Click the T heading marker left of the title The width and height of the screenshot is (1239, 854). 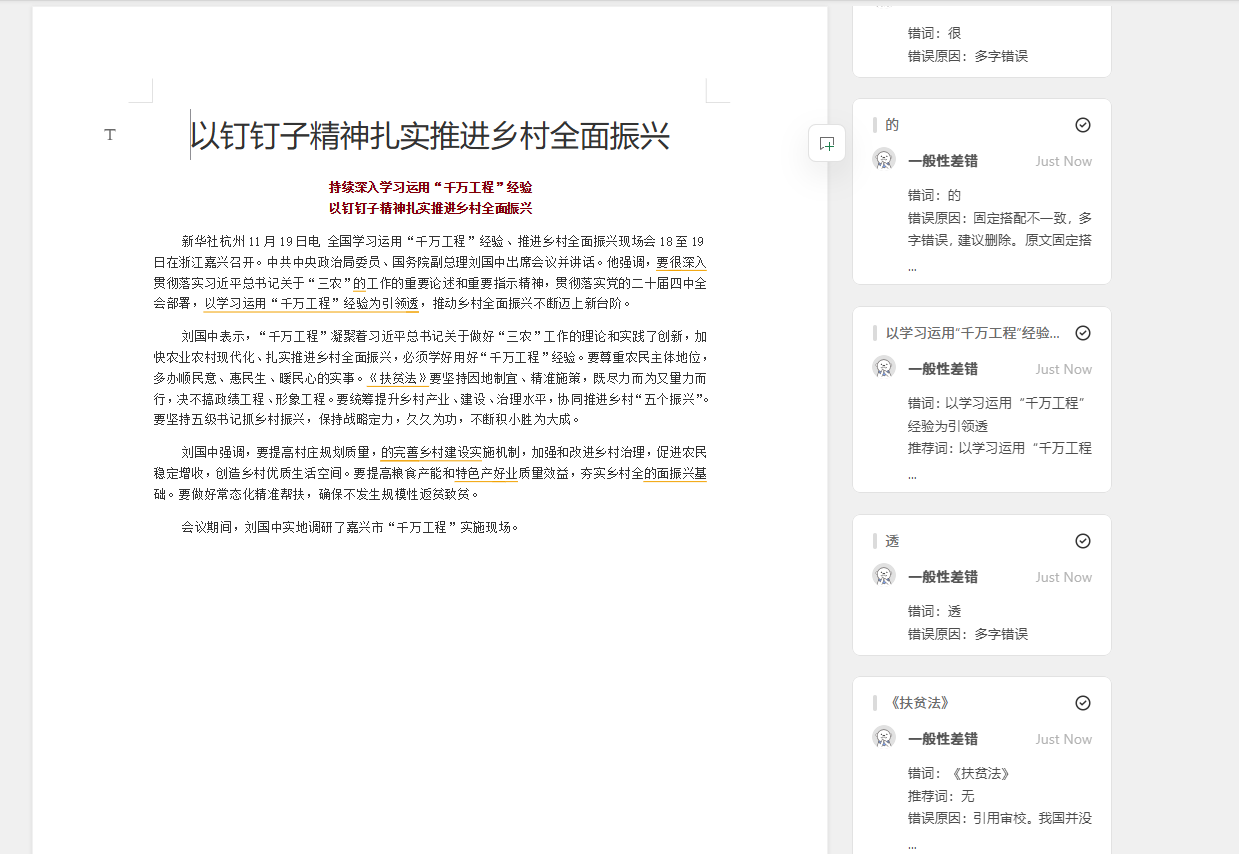pos(110,135)
